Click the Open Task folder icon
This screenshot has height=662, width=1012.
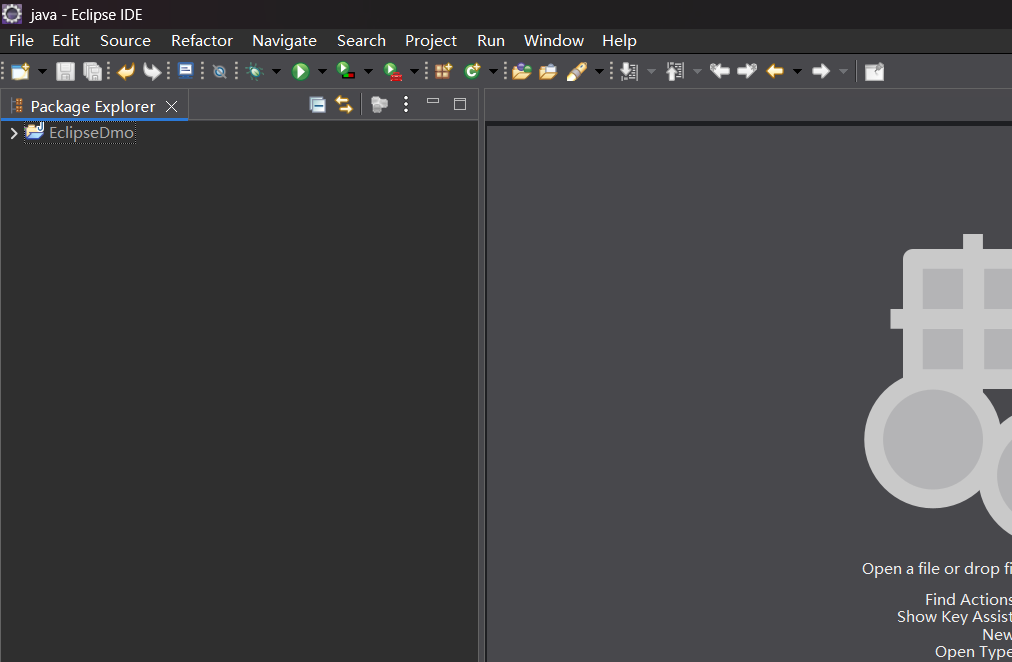click(548, 71)
